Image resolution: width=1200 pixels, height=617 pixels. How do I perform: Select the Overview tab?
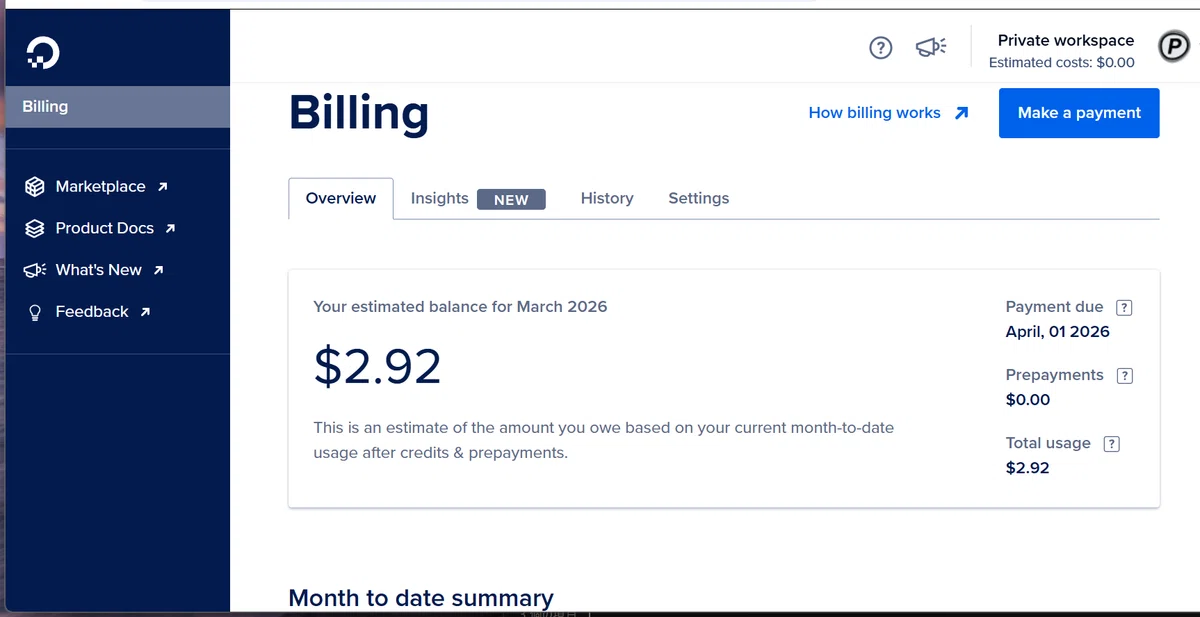tap(341, 198)
